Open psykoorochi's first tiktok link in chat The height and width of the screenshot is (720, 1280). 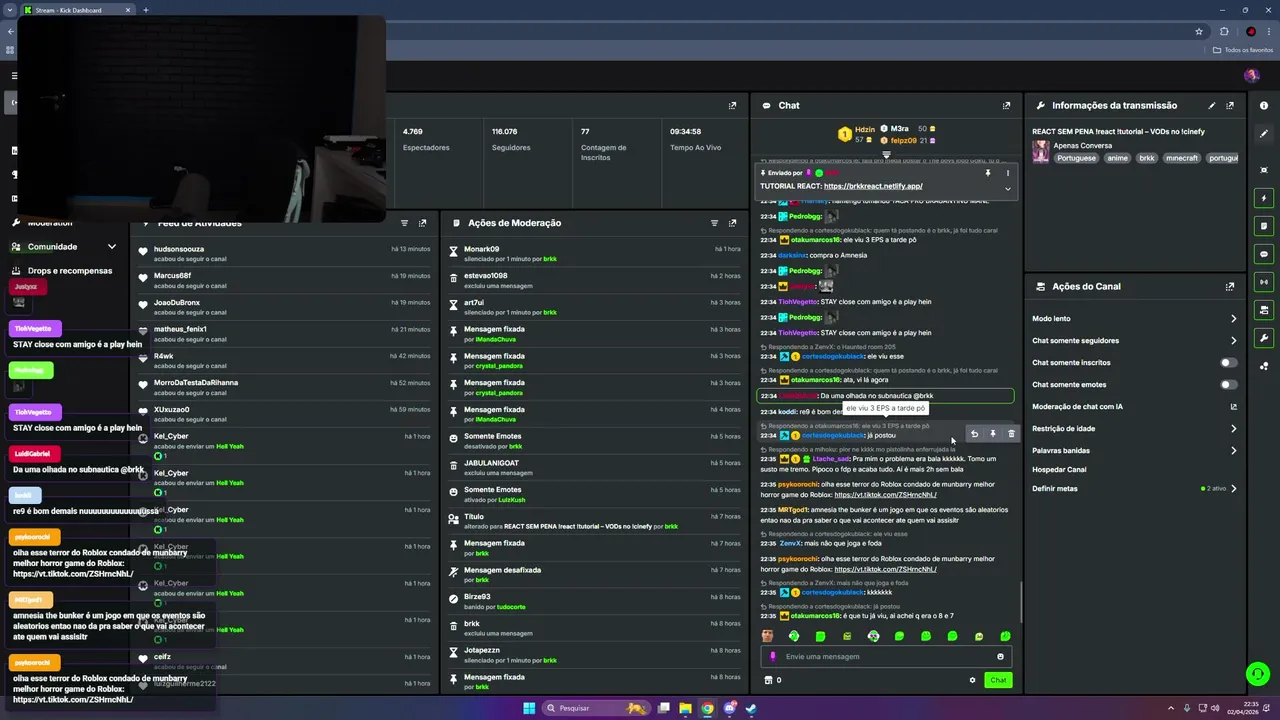[885, 495]
